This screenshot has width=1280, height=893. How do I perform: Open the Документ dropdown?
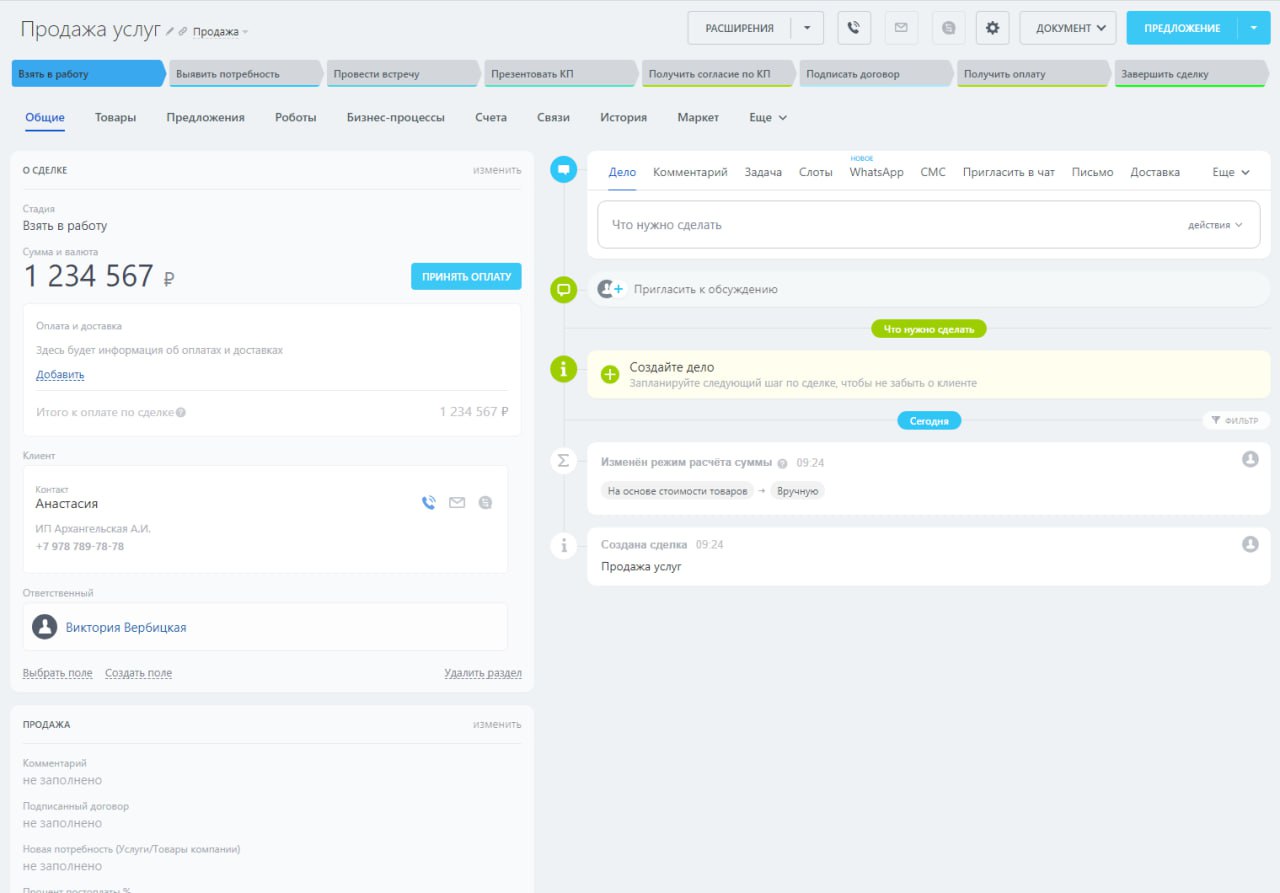point(1067,28)
